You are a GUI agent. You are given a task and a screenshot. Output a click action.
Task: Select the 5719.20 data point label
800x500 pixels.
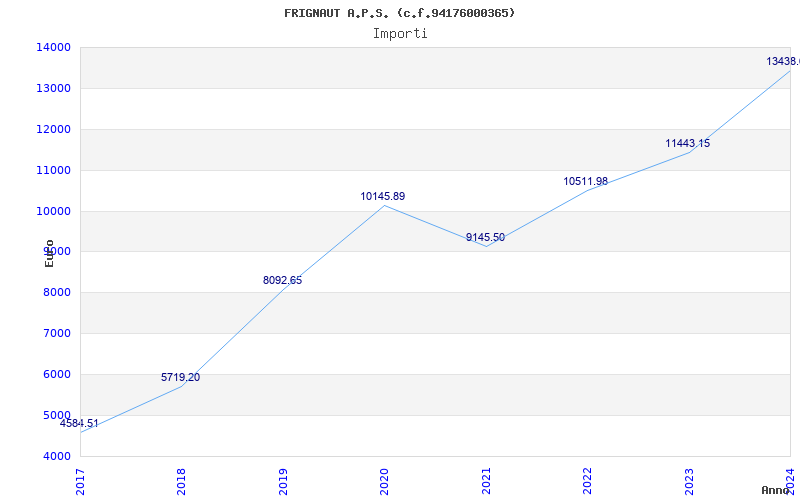pyautogui.click(x=180, y=378)
